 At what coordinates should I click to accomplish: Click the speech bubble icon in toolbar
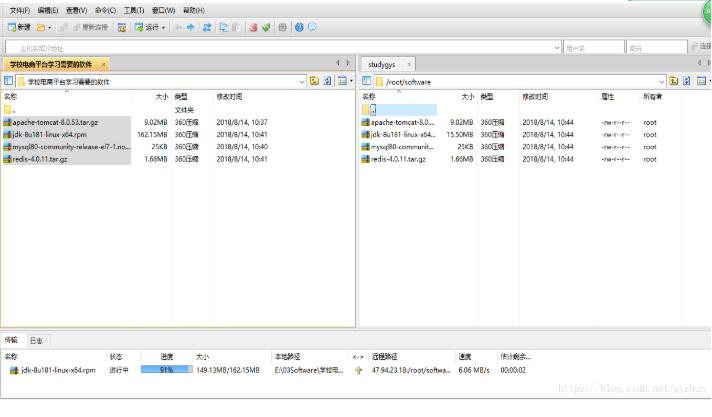click(x=312, y=27)
